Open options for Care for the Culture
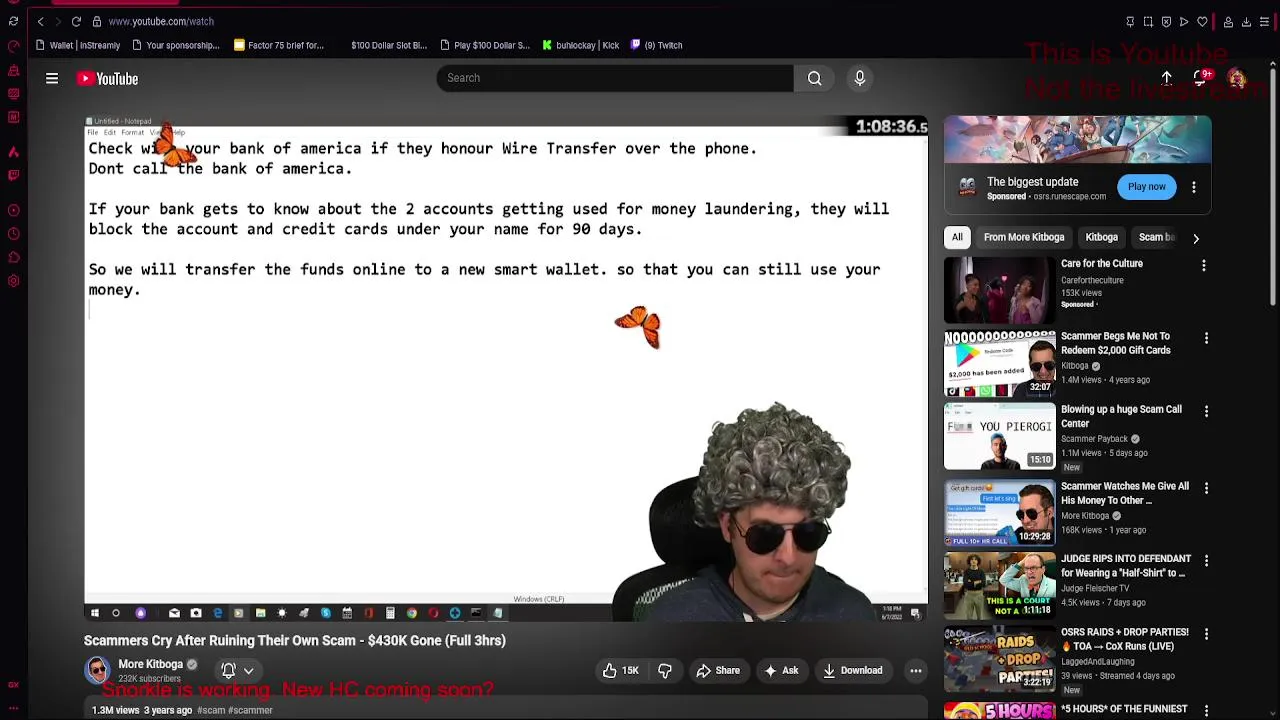Viewport: 1280px width, 720px height. click(x=1204, y=265)
